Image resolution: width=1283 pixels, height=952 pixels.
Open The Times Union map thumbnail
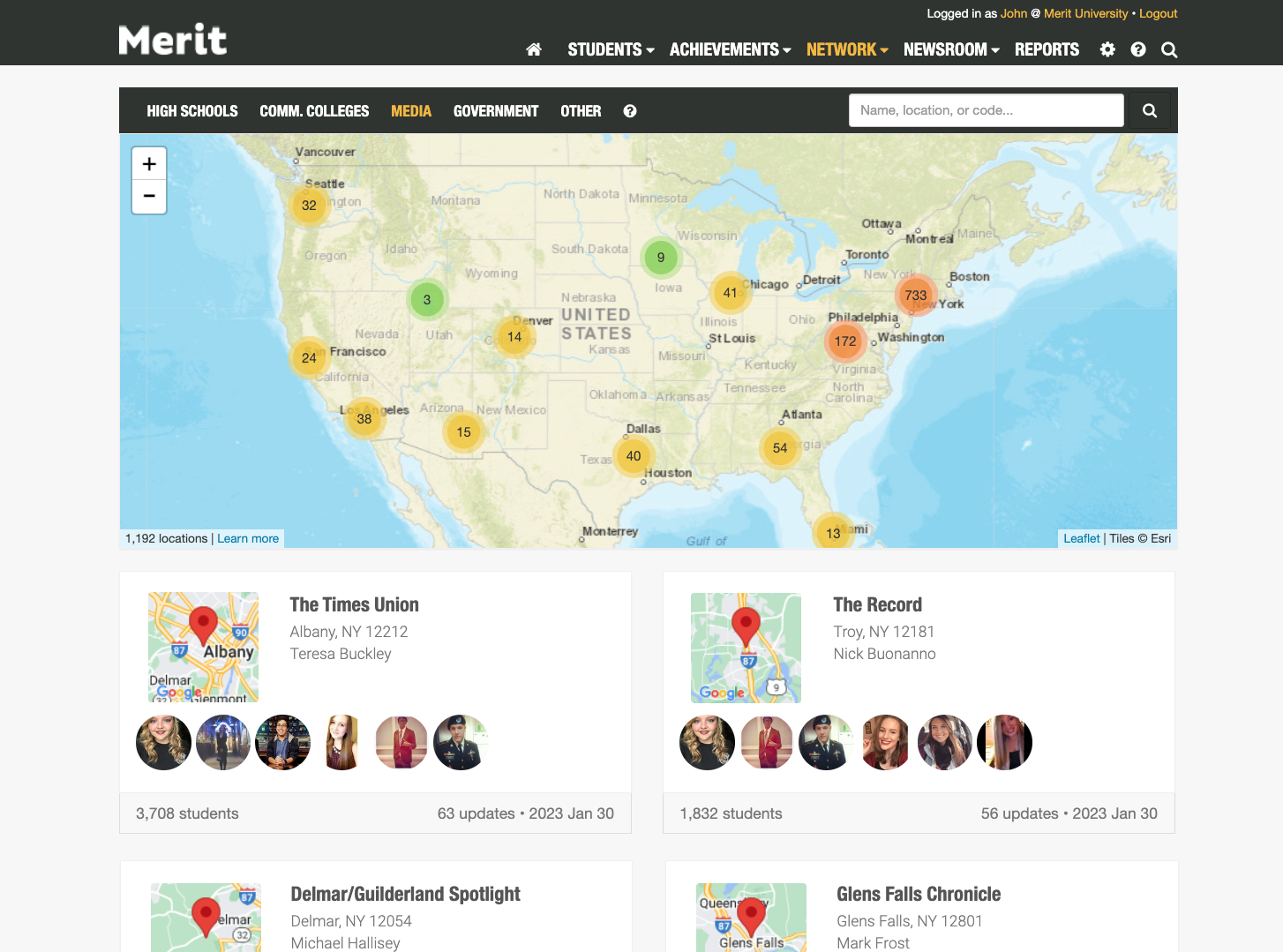(204, 647)
